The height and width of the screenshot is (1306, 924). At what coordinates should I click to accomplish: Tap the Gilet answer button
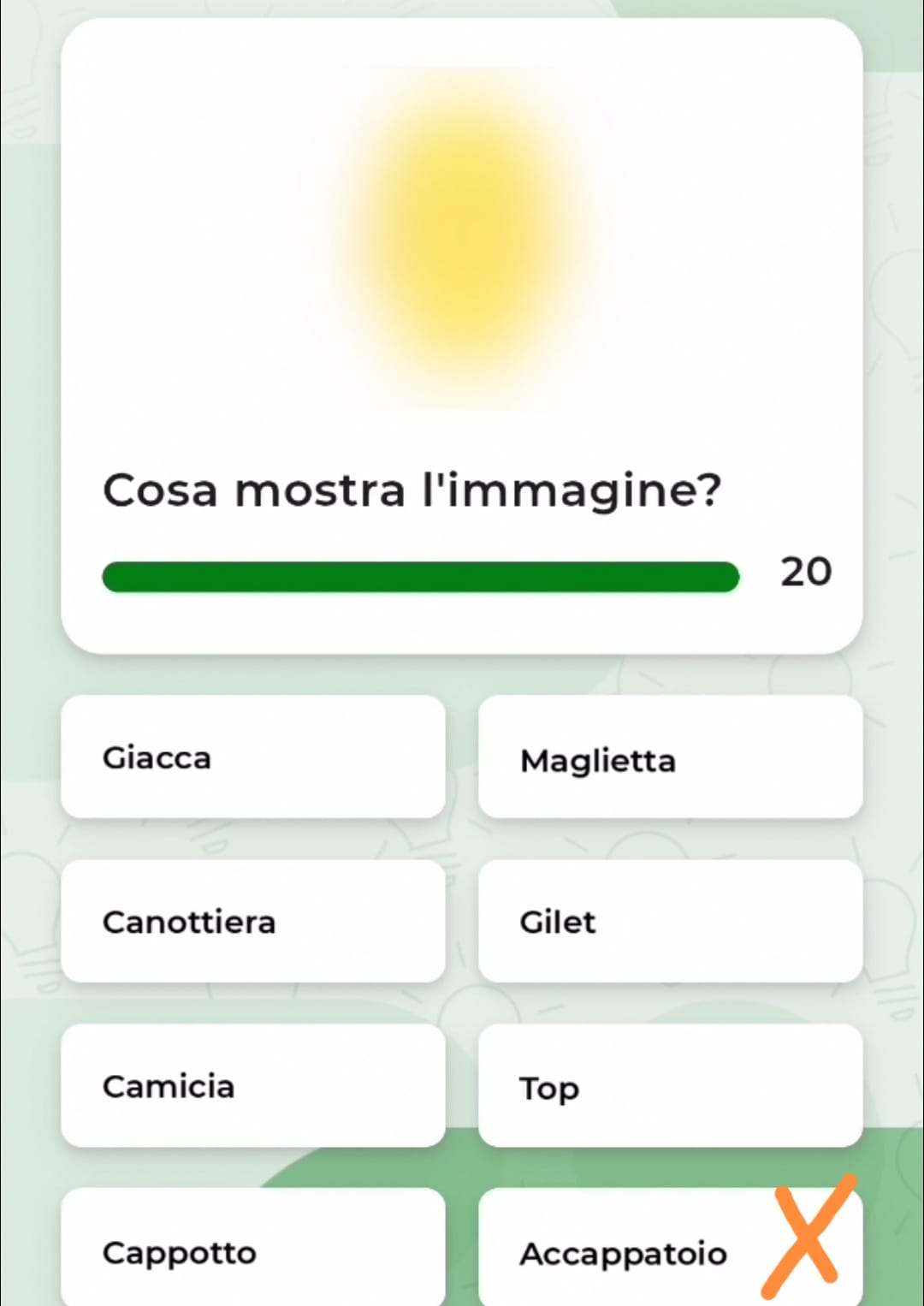[x=670, y=921]
